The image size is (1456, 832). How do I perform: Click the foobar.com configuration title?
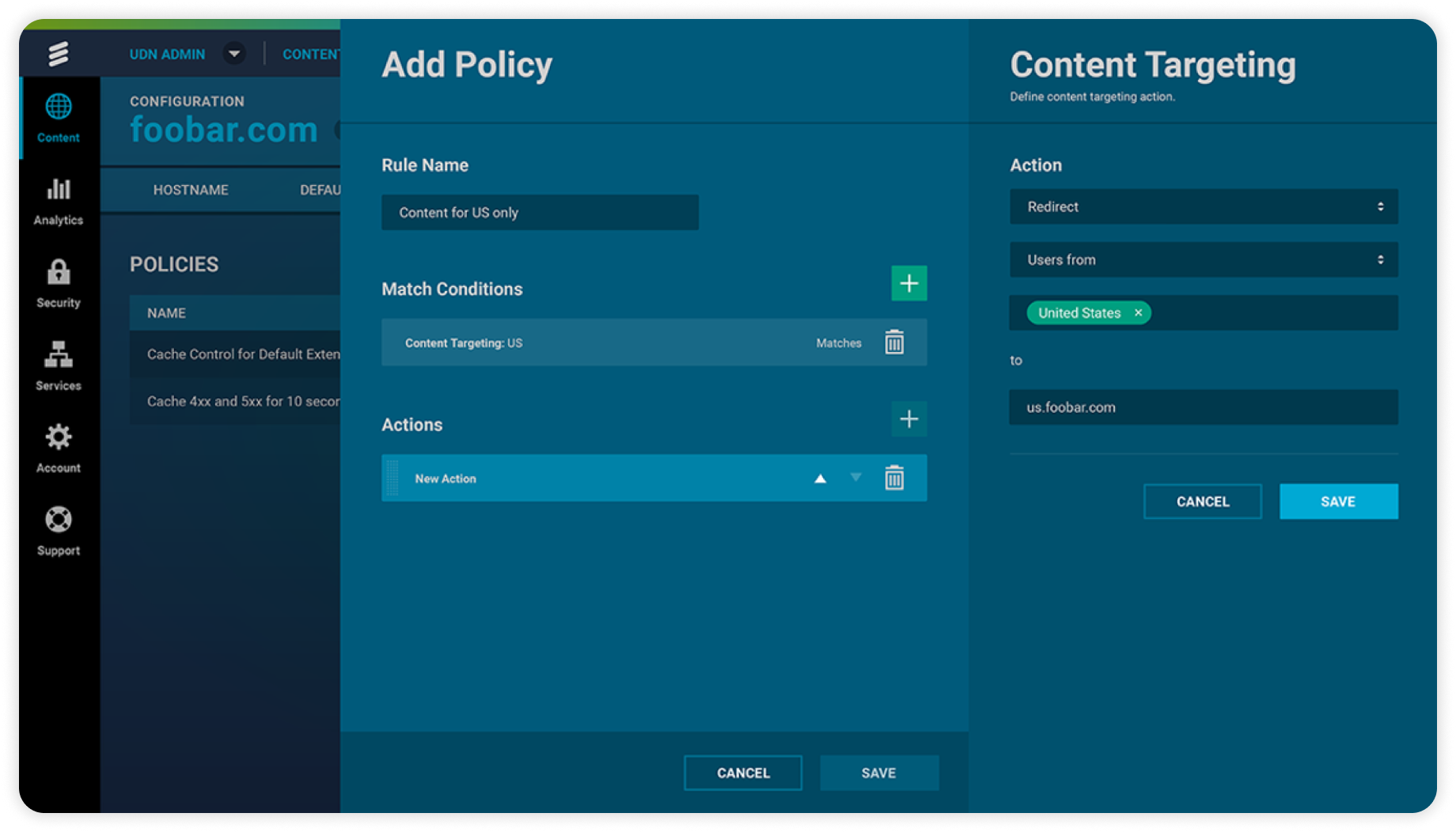tap(224, 130)
